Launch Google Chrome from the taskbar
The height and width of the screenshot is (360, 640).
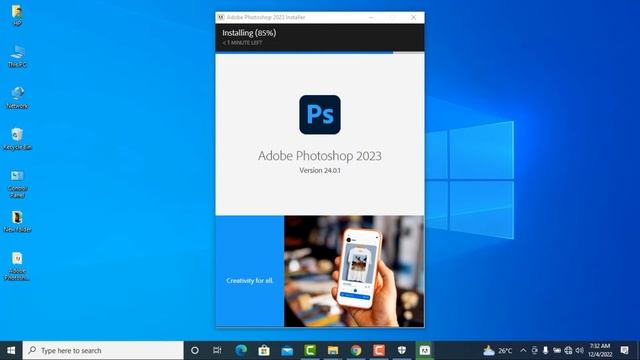pyautogui.click(x=356, y=350)
